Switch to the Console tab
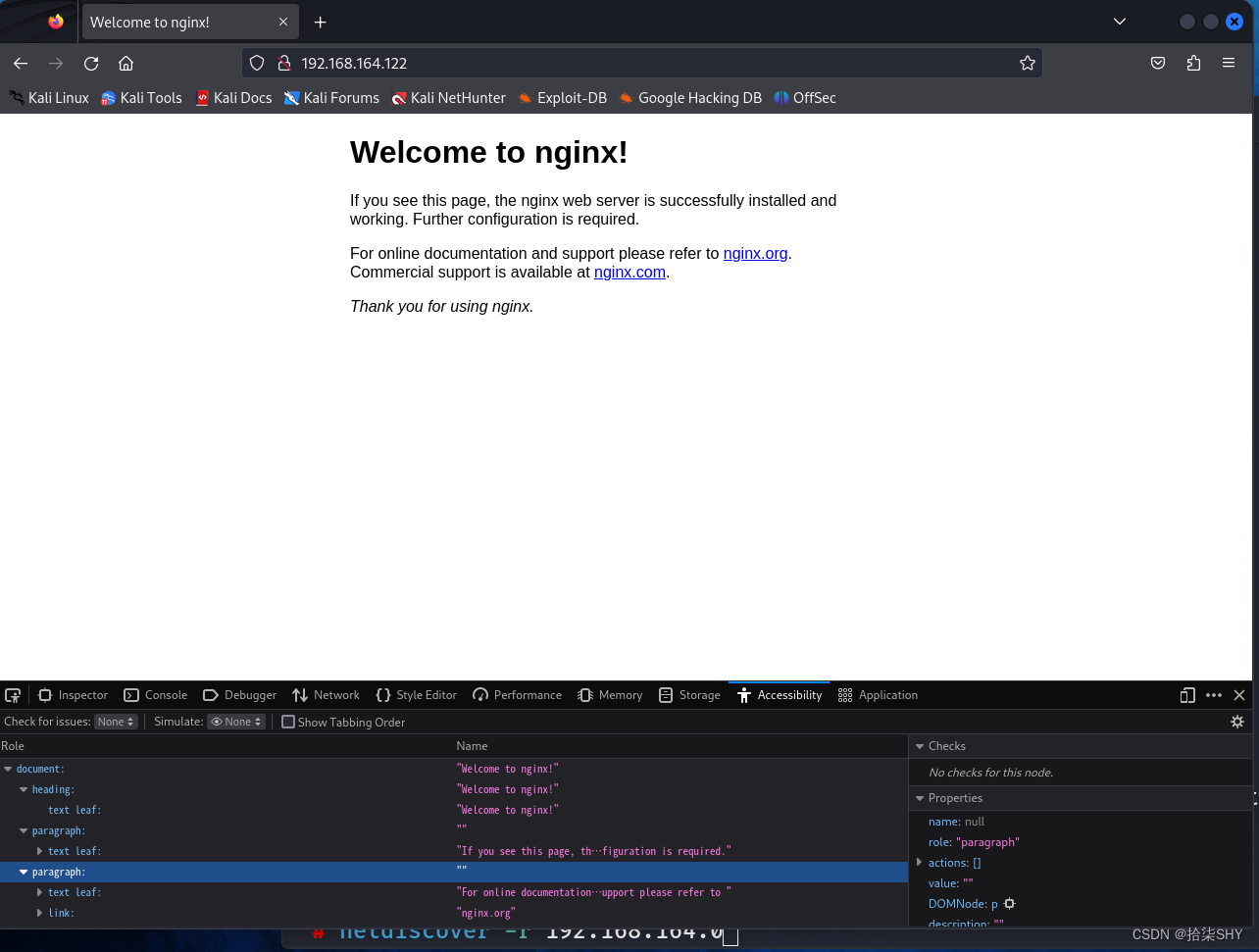 click(x=156, y=695)
